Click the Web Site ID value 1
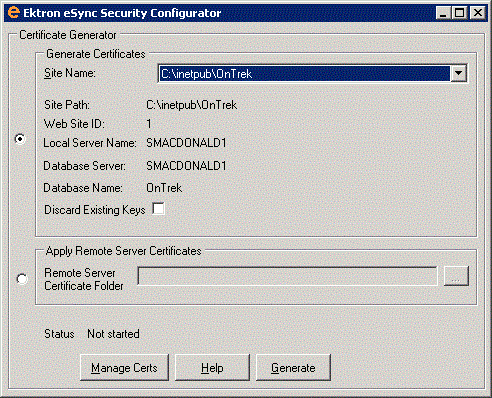 pyautogui.click(x=149, y=124)
